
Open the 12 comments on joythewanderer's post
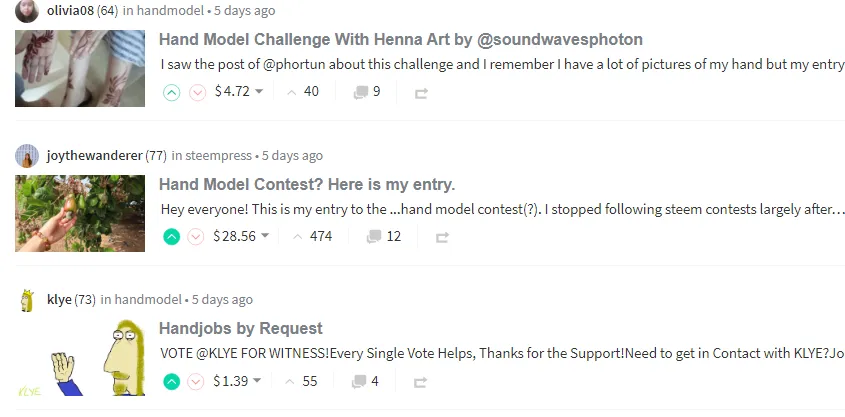point(384,237)
